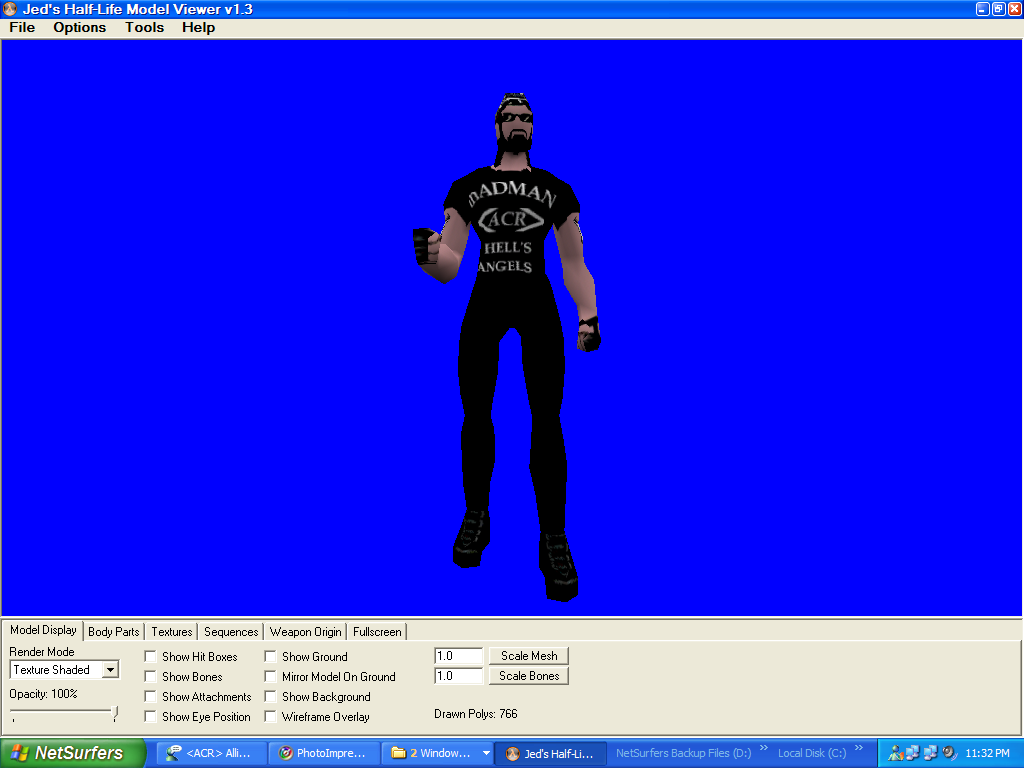Minimize the Model Viewer window
The image size is (1024, 768).
pos(983,9)
